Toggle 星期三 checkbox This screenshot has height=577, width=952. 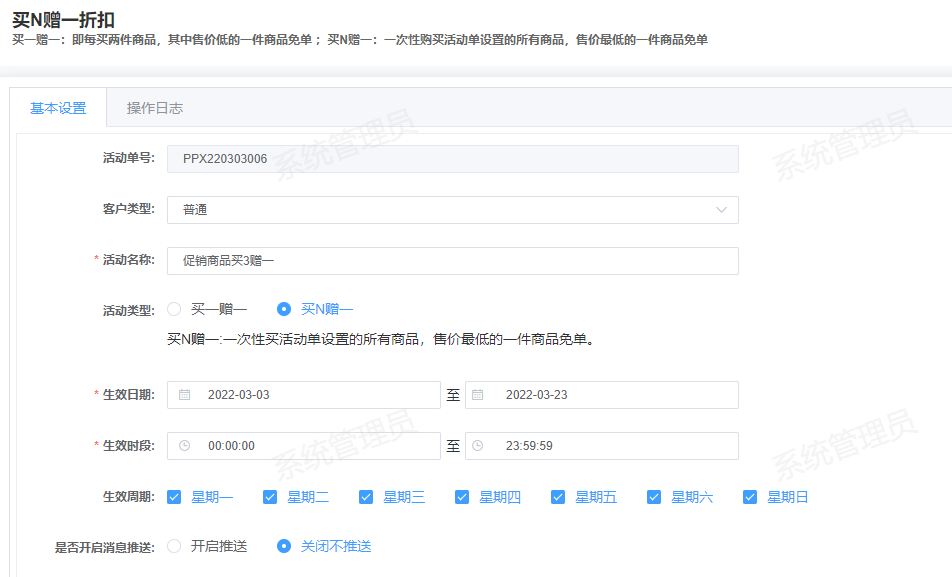click(x=366, y=497)
